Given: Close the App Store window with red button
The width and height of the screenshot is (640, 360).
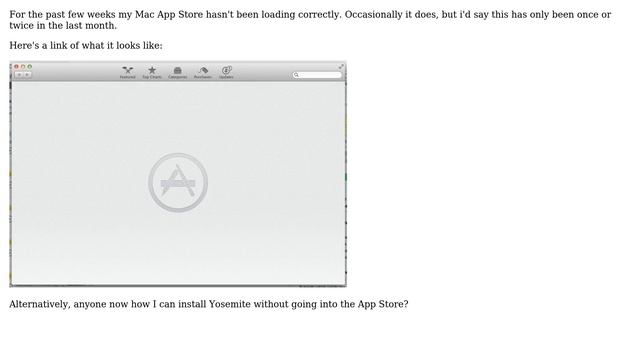Looking at the screenshot, I should 16,66.
